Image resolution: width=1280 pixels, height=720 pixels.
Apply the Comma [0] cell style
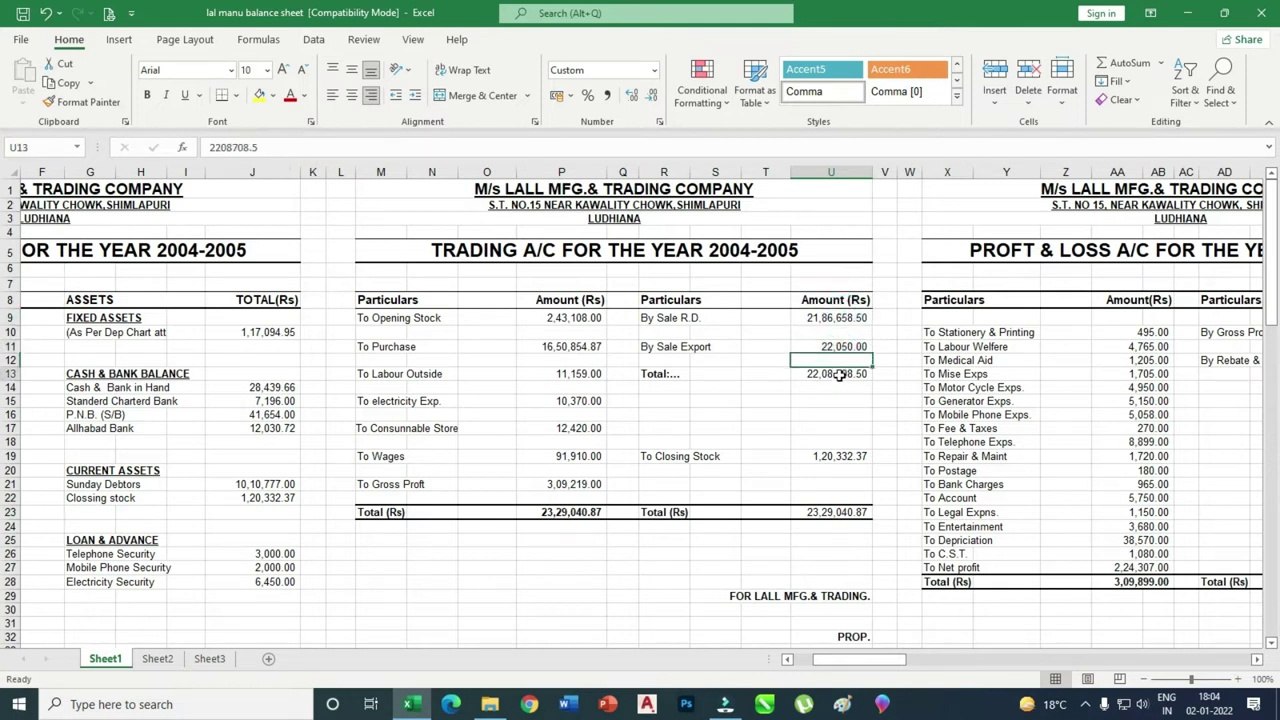pyautogui.click(x=907, y=91)
